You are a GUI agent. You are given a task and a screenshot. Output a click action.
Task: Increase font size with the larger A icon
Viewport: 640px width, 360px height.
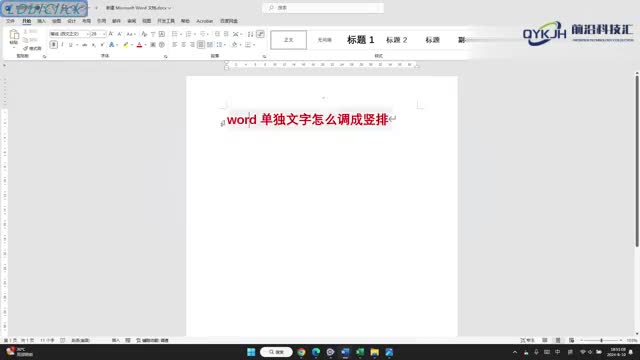[111, 34]
